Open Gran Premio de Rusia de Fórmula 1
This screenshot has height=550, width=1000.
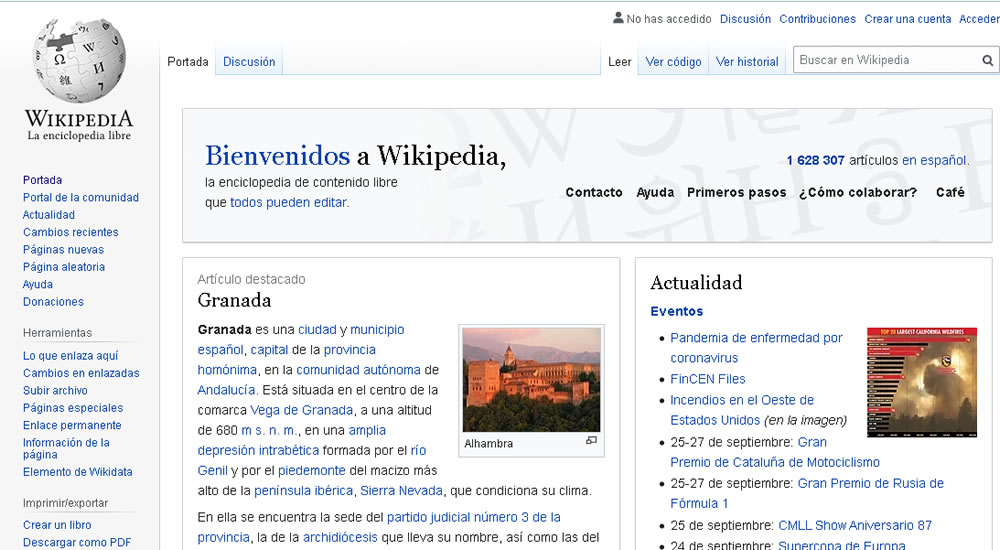pos(807,493)
